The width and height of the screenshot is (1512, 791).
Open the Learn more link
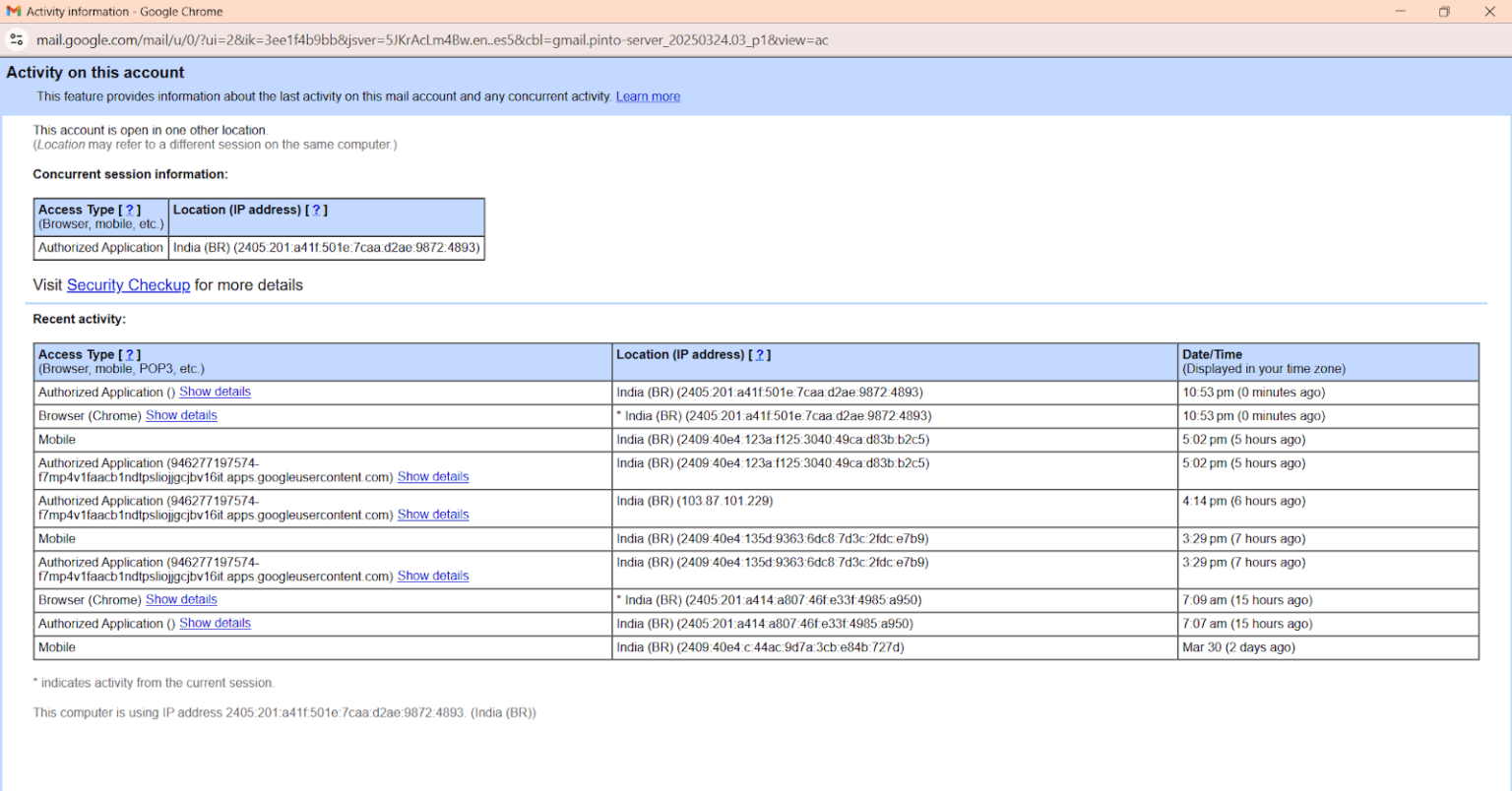click(648, 96)
